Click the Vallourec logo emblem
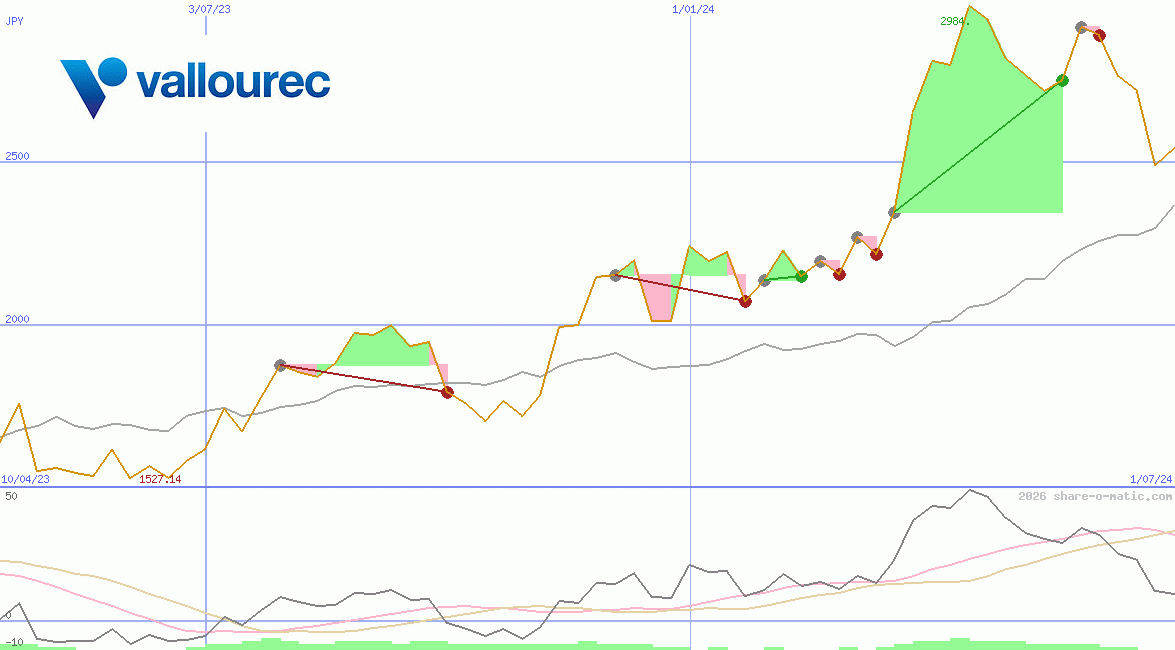Screen dimensions: 1175x650 coord(92,85)
